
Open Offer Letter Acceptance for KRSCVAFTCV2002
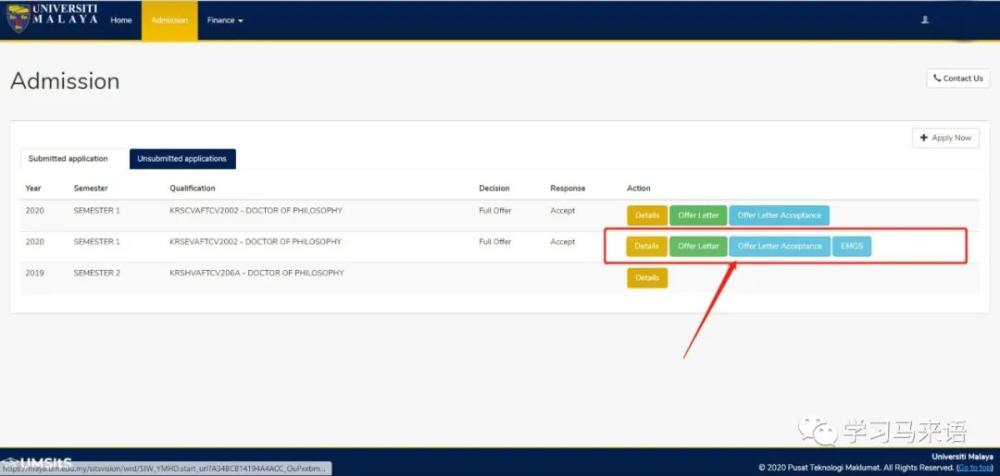tap(779, 215)
